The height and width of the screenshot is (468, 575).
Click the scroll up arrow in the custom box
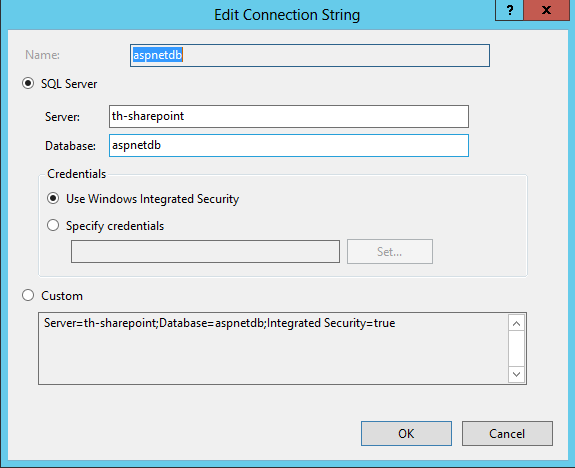tap(516, 323)
